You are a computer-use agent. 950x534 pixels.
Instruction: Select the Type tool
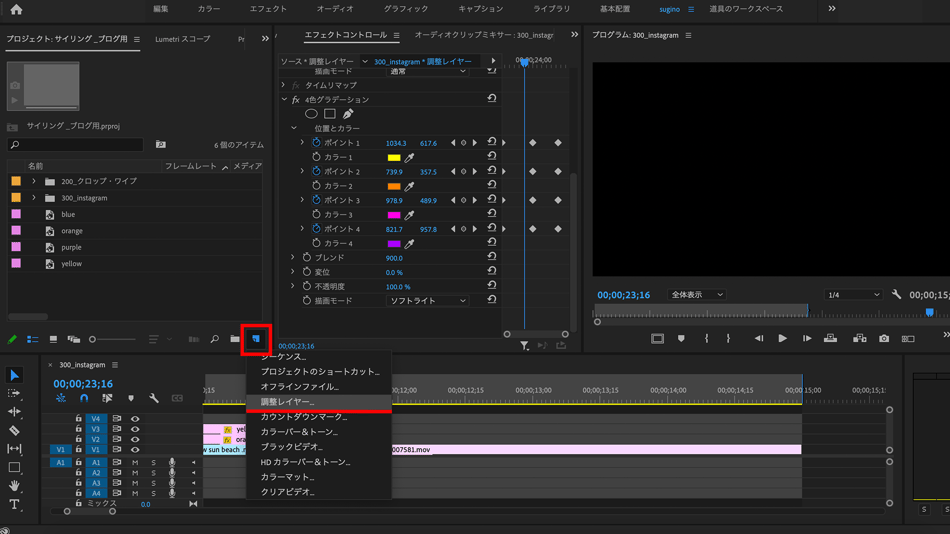pos(14,504)
